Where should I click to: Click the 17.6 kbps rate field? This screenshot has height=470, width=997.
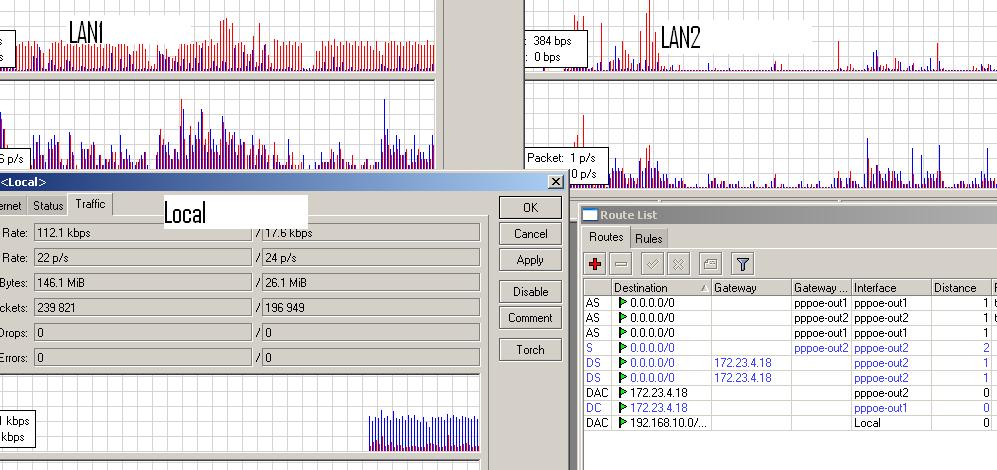coord(371,233)
